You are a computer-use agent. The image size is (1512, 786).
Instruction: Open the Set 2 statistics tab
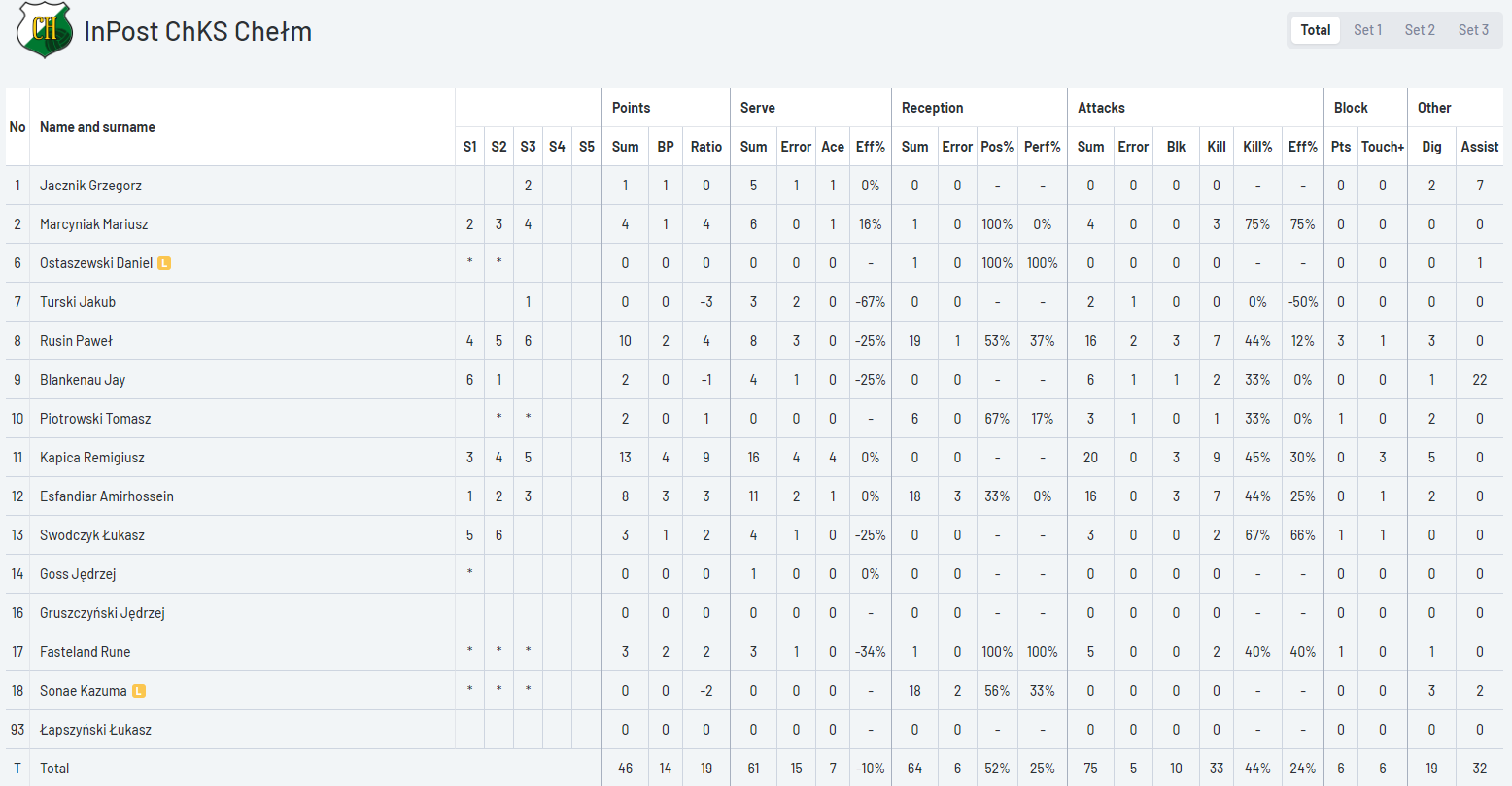[1419, 30]
